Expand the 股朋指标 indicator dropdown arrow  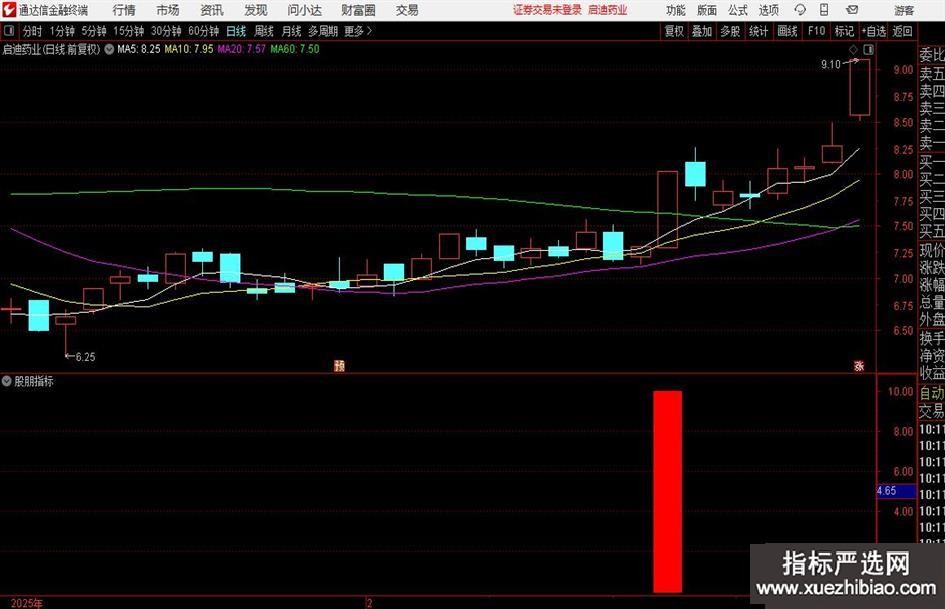(6, 381)
